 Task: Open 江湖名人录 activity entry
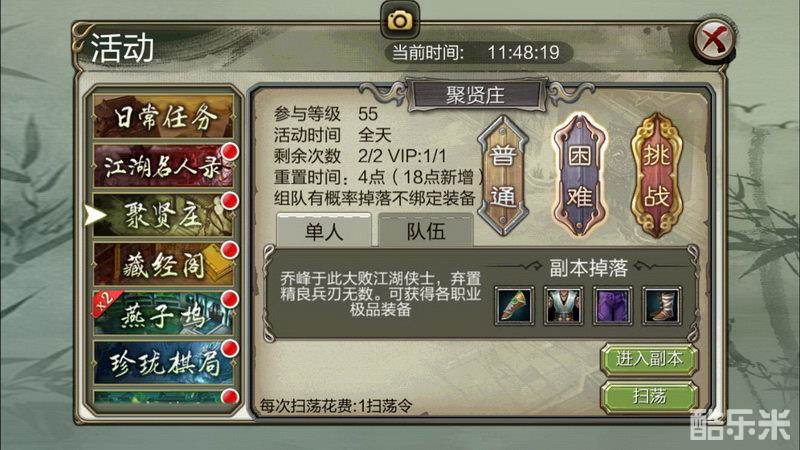click(163, 166)
